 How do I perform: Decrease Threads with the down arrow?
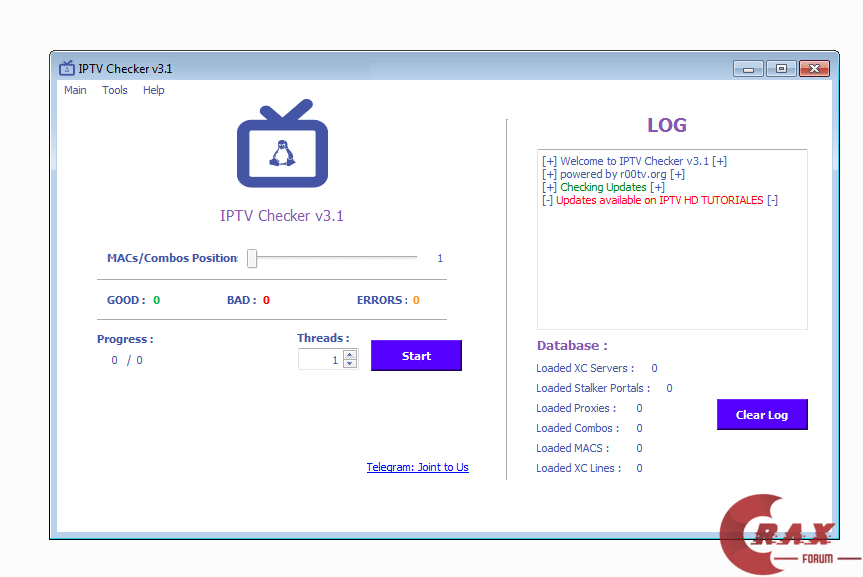pyautogui.click(x=349, y=363)
